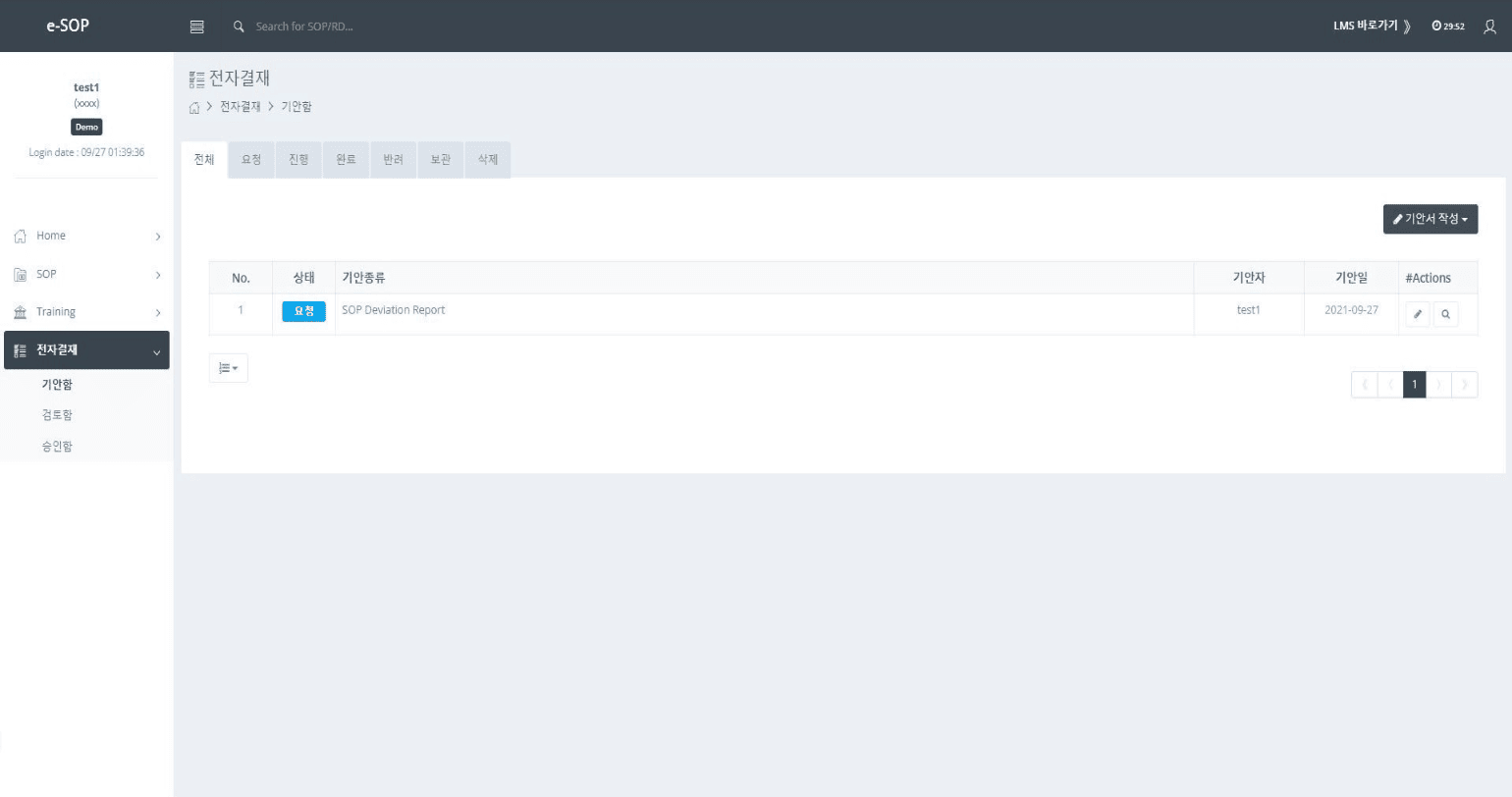Image resolution: width=1512 pixels, height=797 pixels.
Task: Go to pagination next page button
Action: (1438, 385)
